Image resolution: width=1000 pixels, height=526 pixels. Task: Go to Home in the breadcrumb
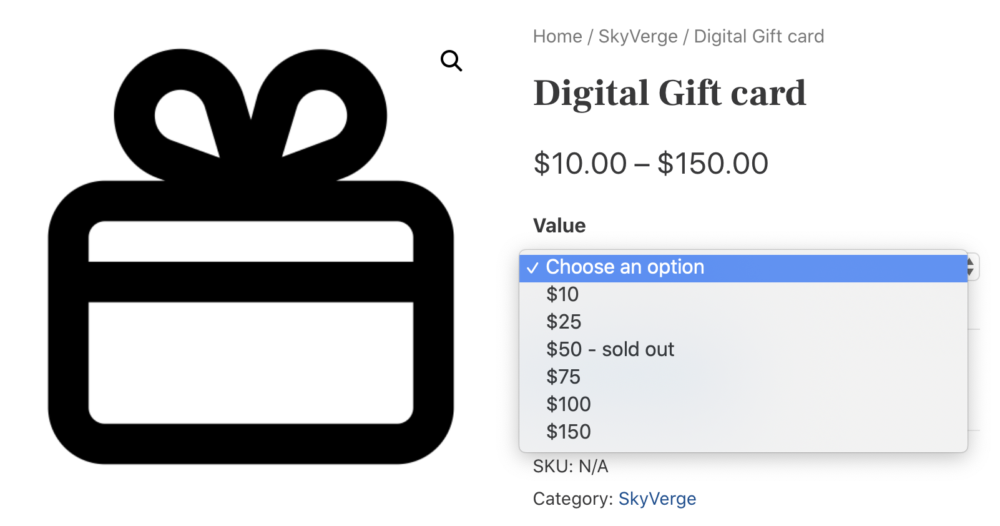click(x=557, y=36)
